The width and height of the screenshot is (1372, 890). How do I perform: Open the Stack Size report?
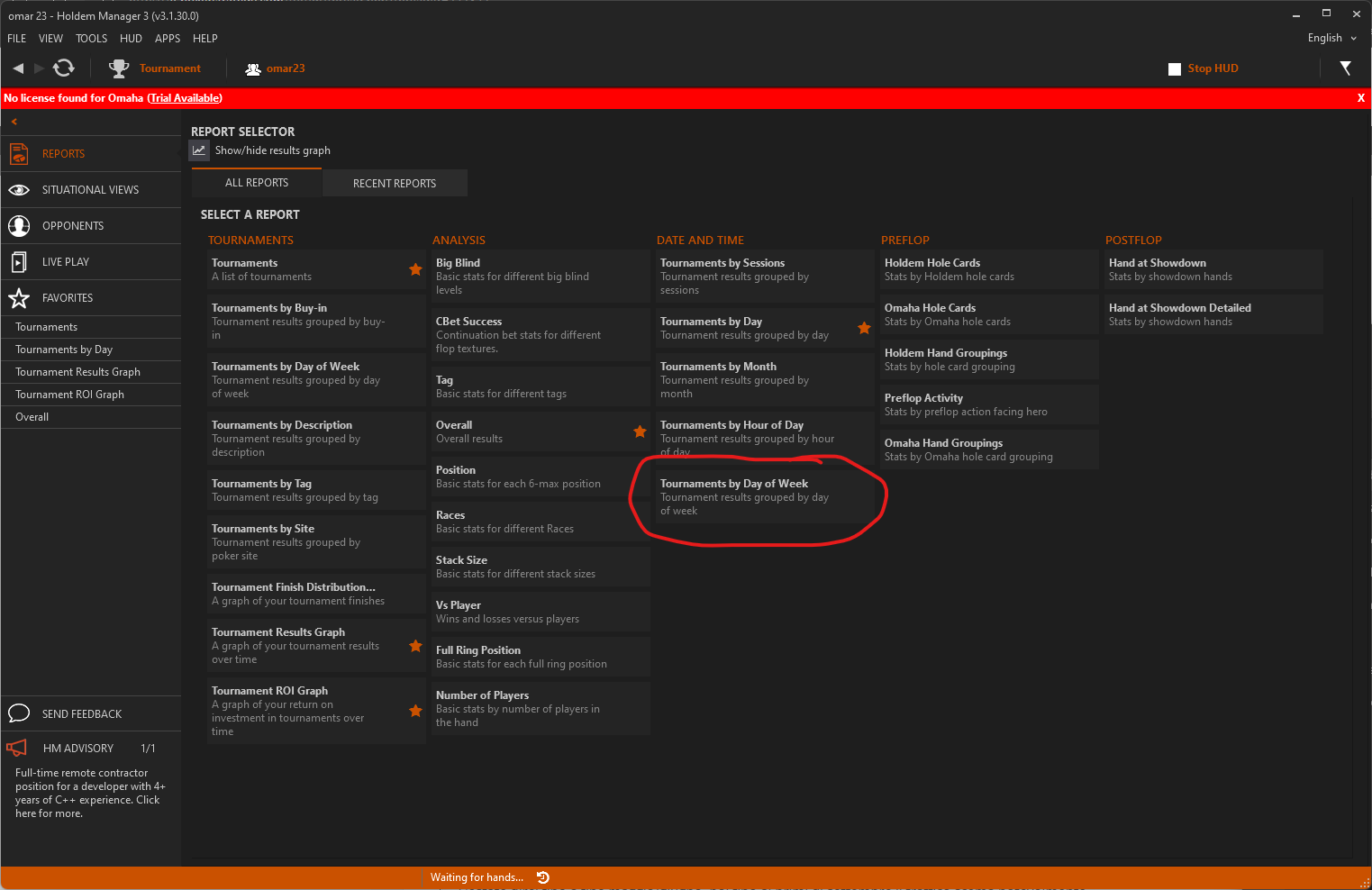[x=541, y=567]
